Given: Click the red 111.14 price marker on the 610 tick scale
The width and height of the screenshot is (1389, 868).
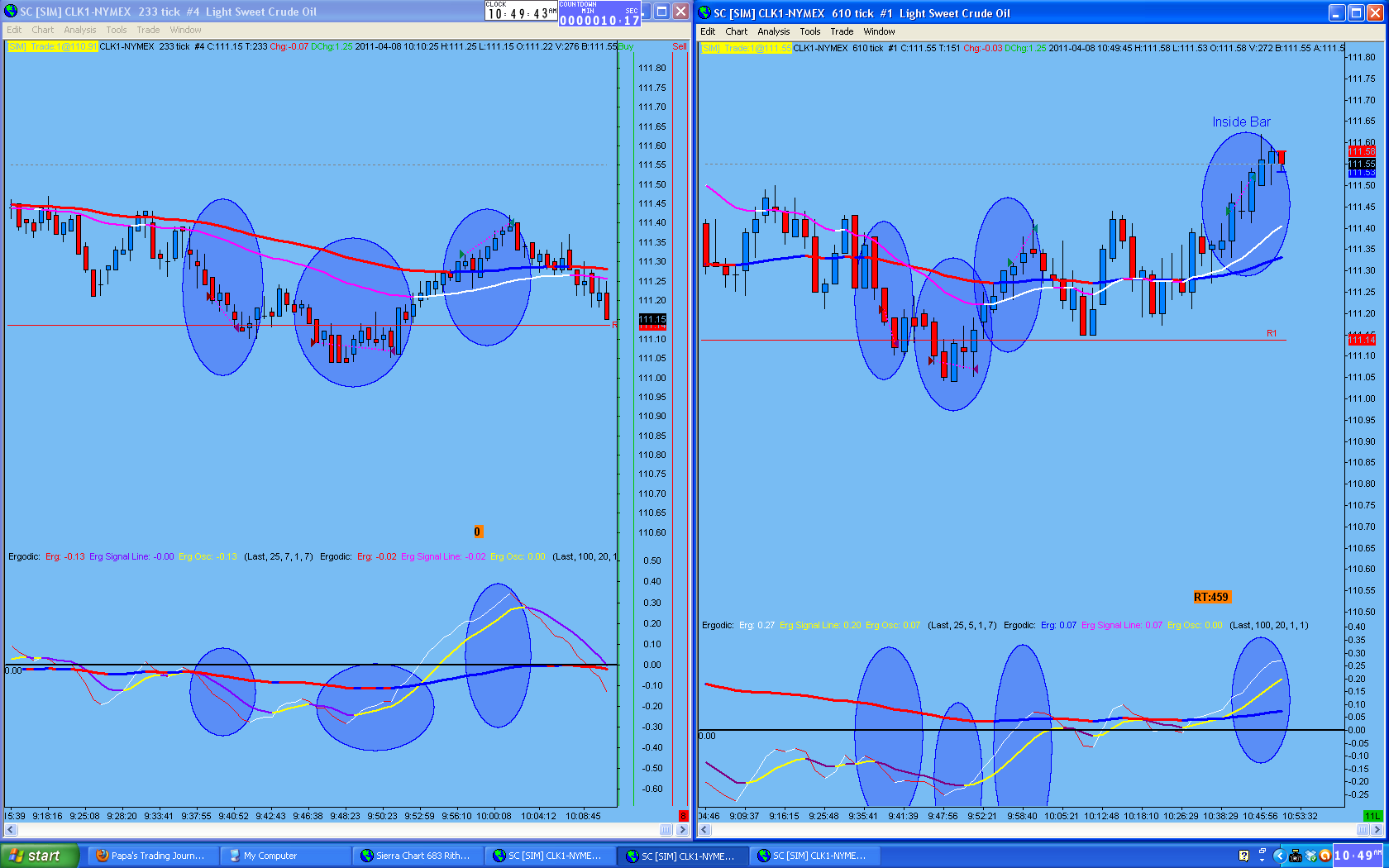Looking at the screenshot, I should [x=1362, y=340].
